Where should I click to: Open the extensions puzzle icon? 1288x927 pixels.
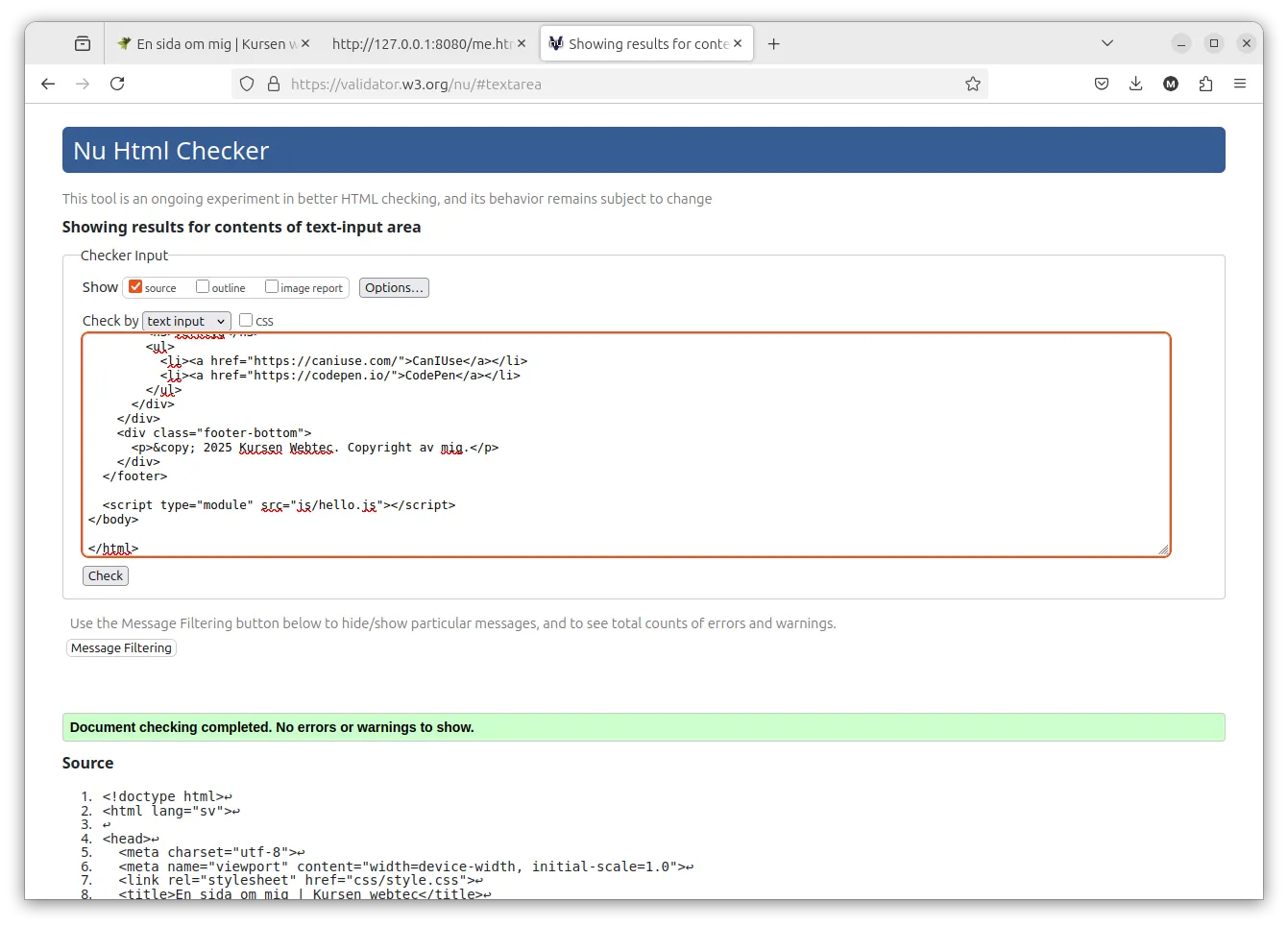click(x=1205, y=84)
